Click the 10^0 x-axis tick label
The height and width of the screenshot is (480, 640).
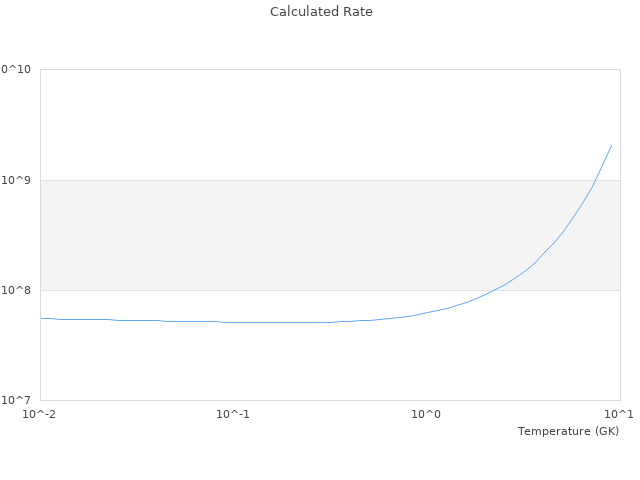pos(427,414)
